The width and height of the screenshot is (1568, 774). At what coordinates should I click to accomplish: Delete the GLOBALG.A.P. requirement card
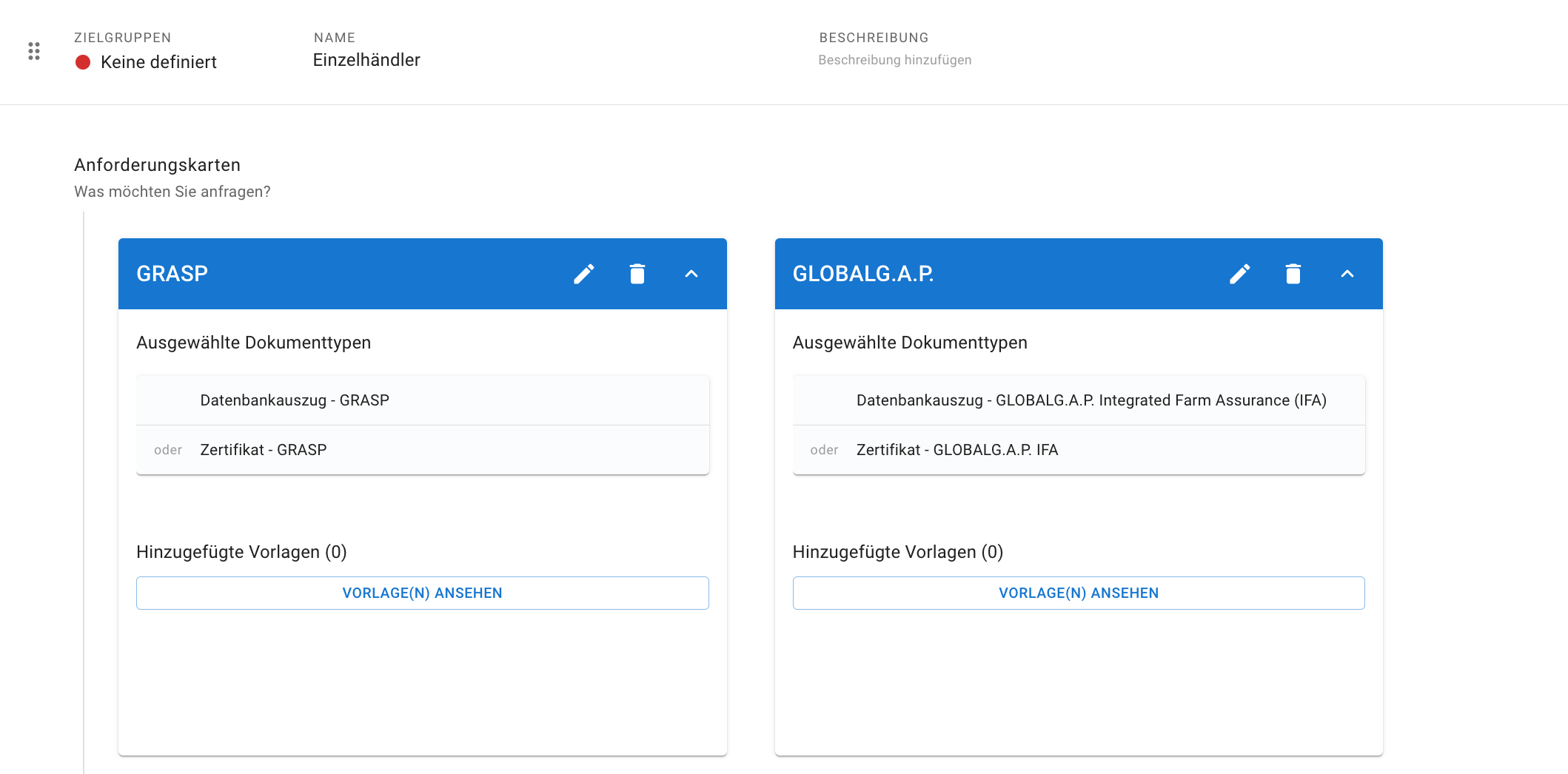(x=1293, y=274)
